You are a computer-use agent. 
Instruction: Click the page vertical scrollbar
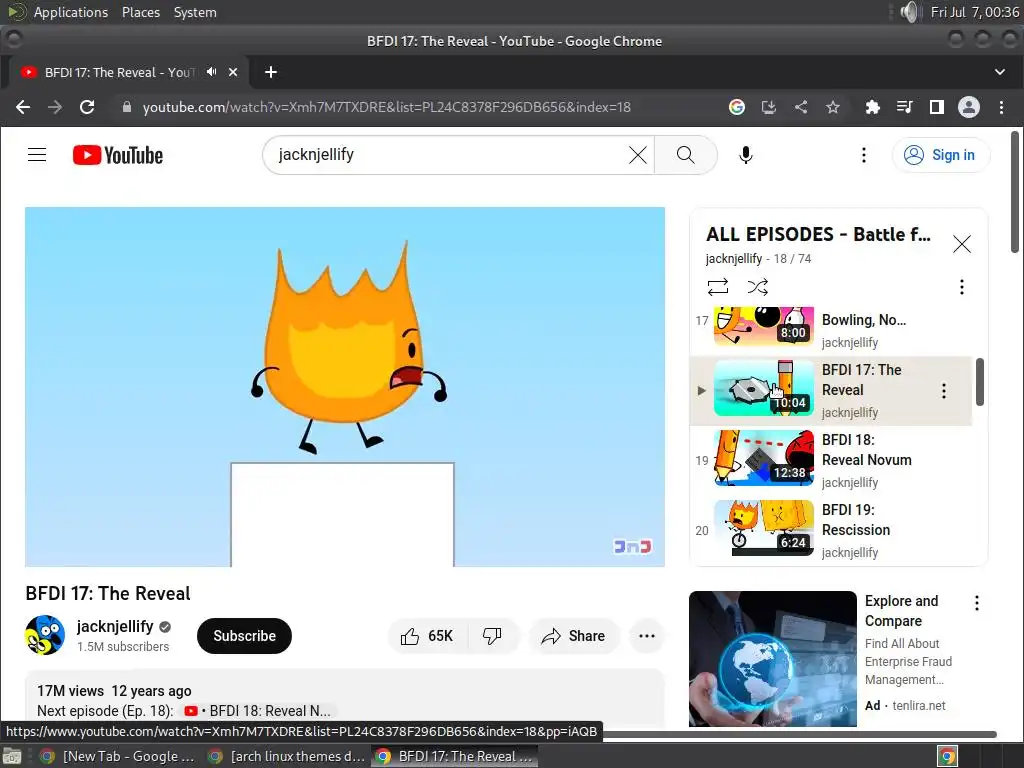(1014, 191)
